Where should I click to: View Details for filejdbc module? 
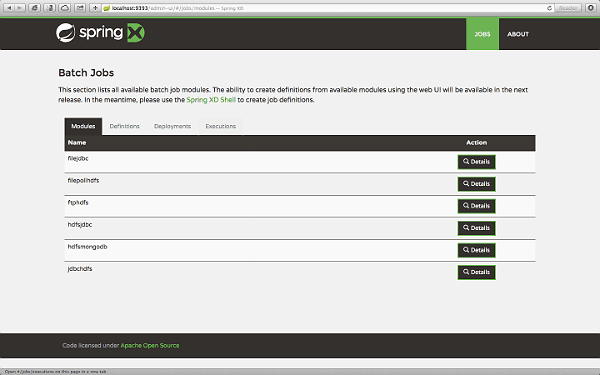[x=476, y=162]
